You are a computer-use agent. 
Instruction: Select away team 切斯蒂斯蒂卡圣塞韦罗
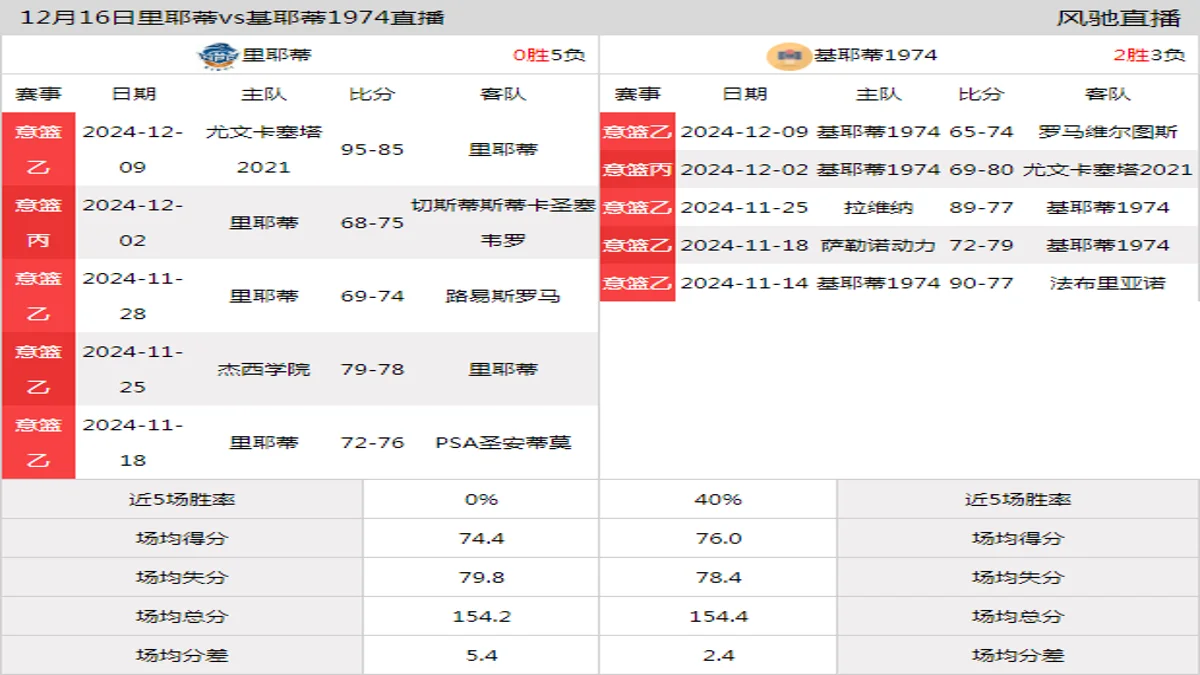pyautogui.click(x=503, y=222)
